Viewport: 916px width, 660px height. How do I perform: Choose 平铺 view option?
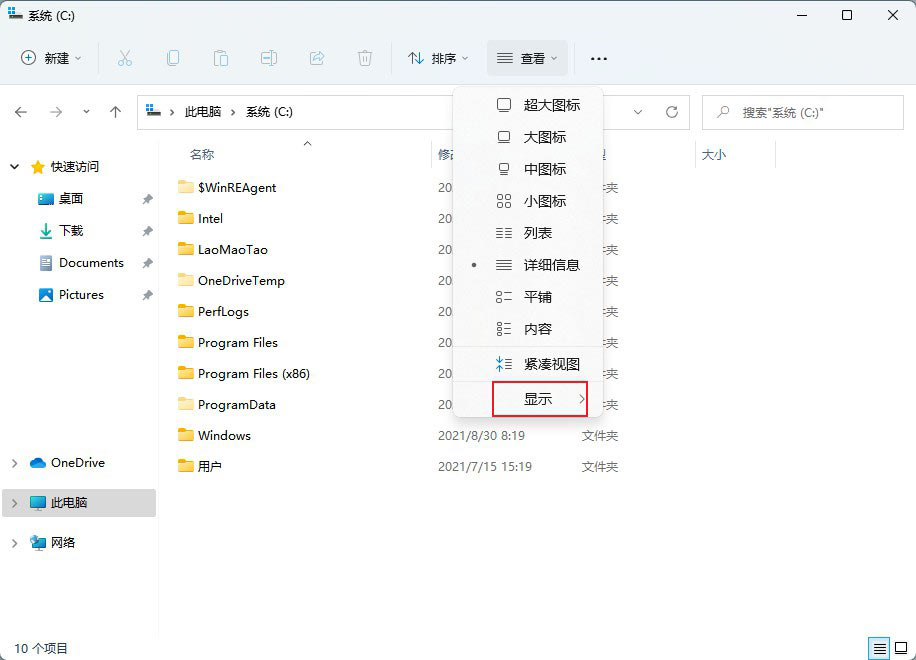point(528,297)
